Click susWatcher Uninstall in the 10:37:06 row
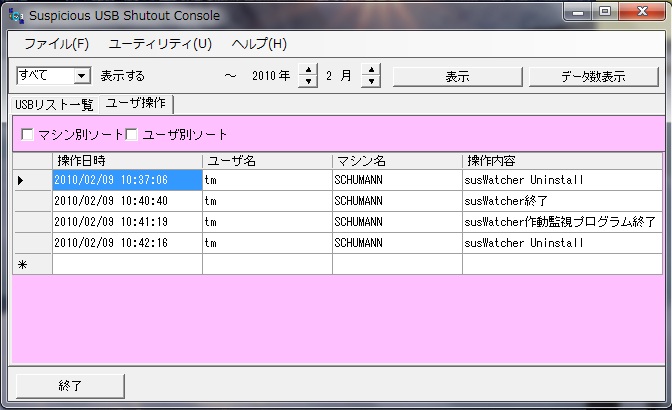The height and width of the screenshot is (410, 672). [x=562, y=180]
